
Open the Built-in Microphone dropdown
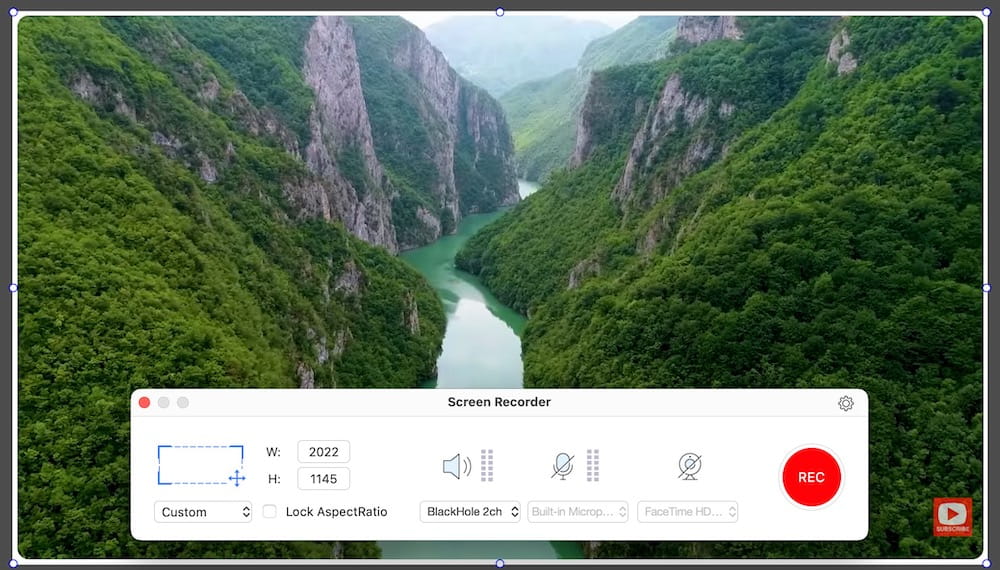pos(578,511)
